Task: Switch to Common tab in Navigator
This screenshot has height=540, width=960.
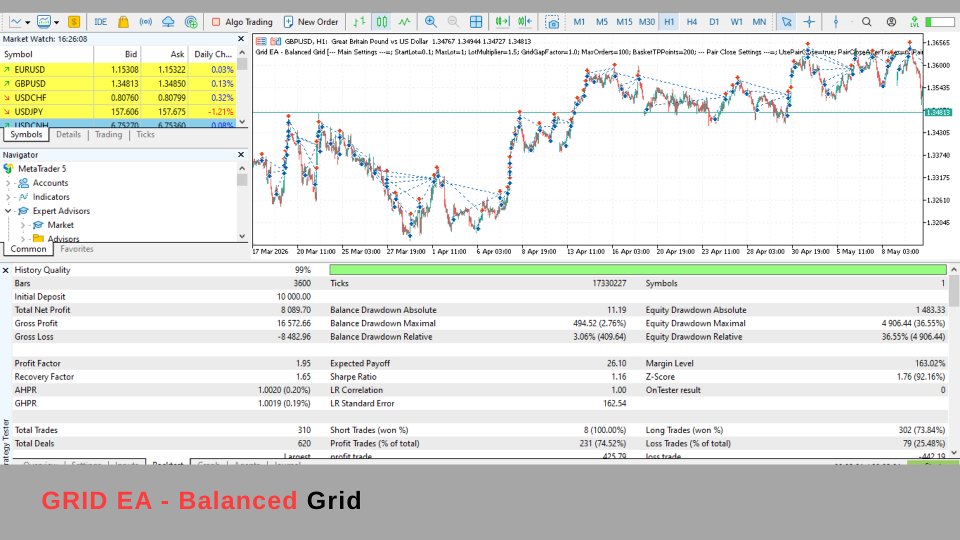Action: tap(28, 249)
